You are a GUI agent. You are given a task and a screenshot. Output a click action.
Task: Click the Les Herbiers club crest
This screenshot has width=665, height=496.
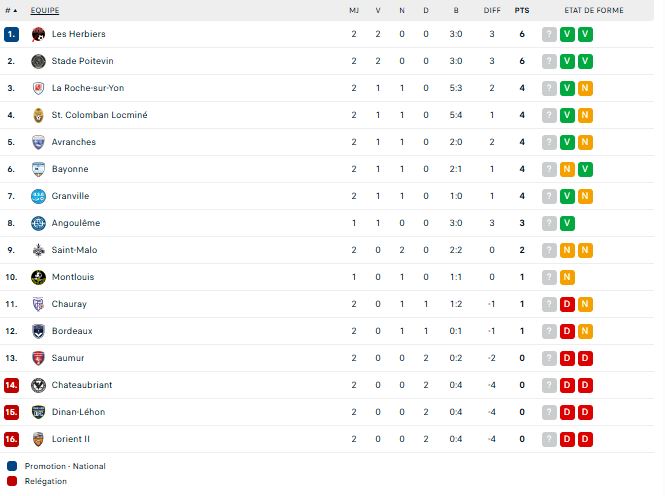click(x=38, y=34)
